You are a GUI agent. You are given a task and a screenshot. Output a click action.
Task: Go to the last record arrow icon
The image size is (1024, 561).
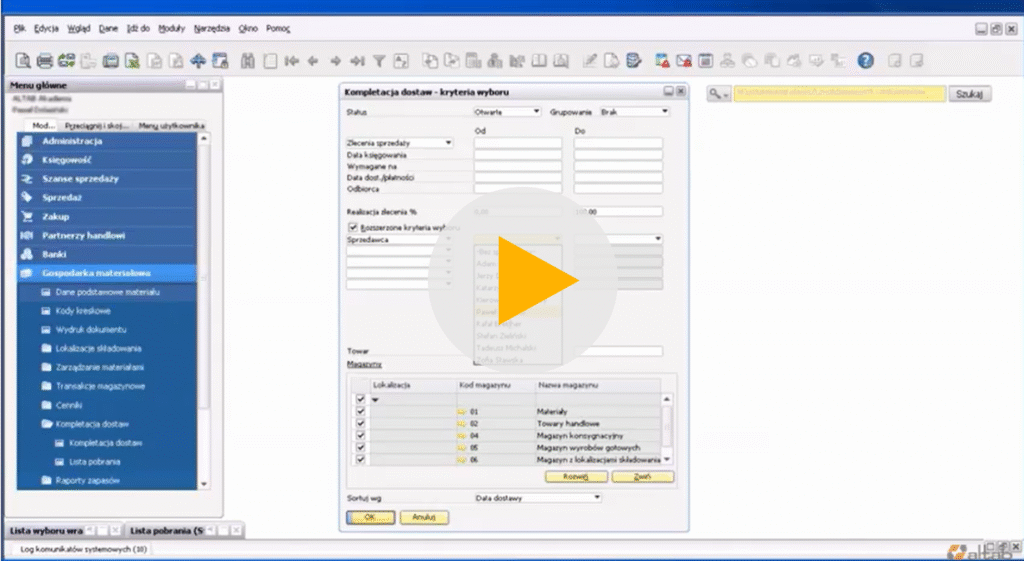click(x=358, y=61)
